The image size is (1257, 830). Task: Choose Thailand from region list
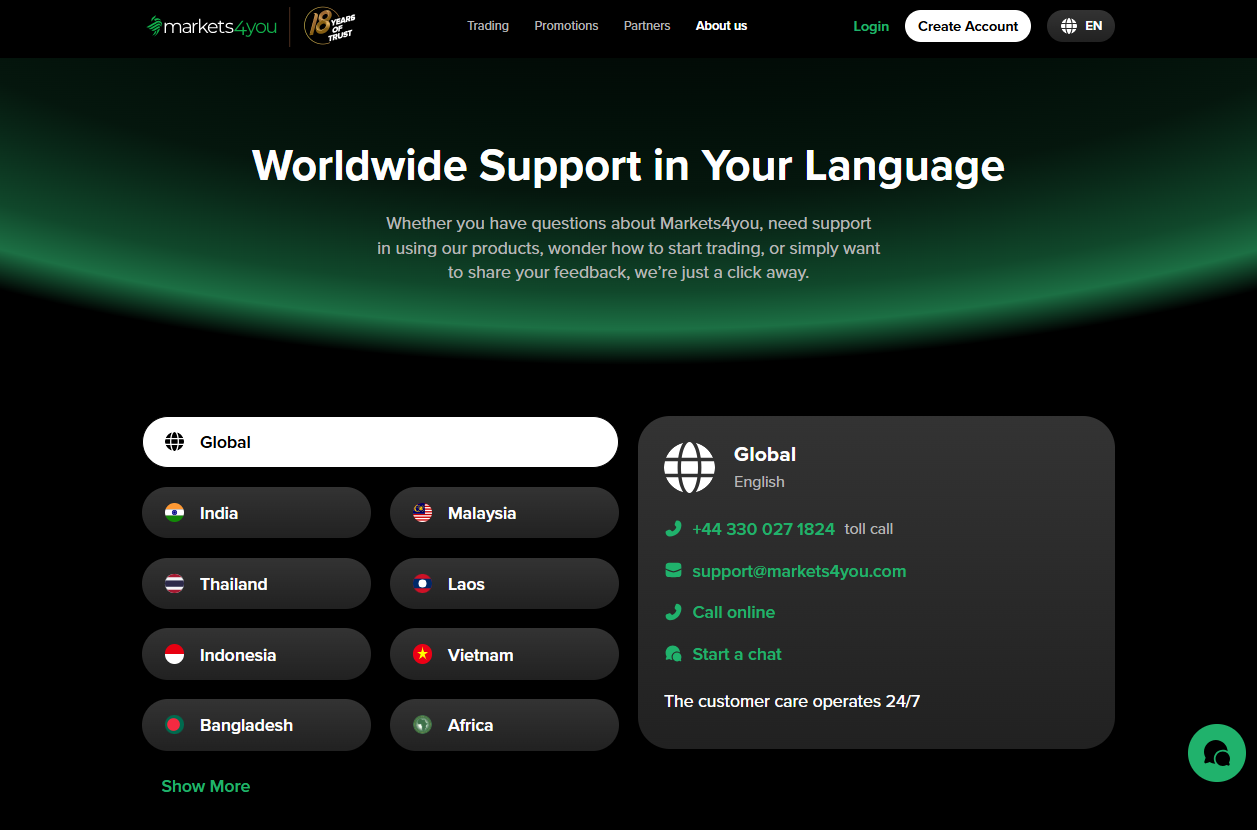[x=256, y=584]
